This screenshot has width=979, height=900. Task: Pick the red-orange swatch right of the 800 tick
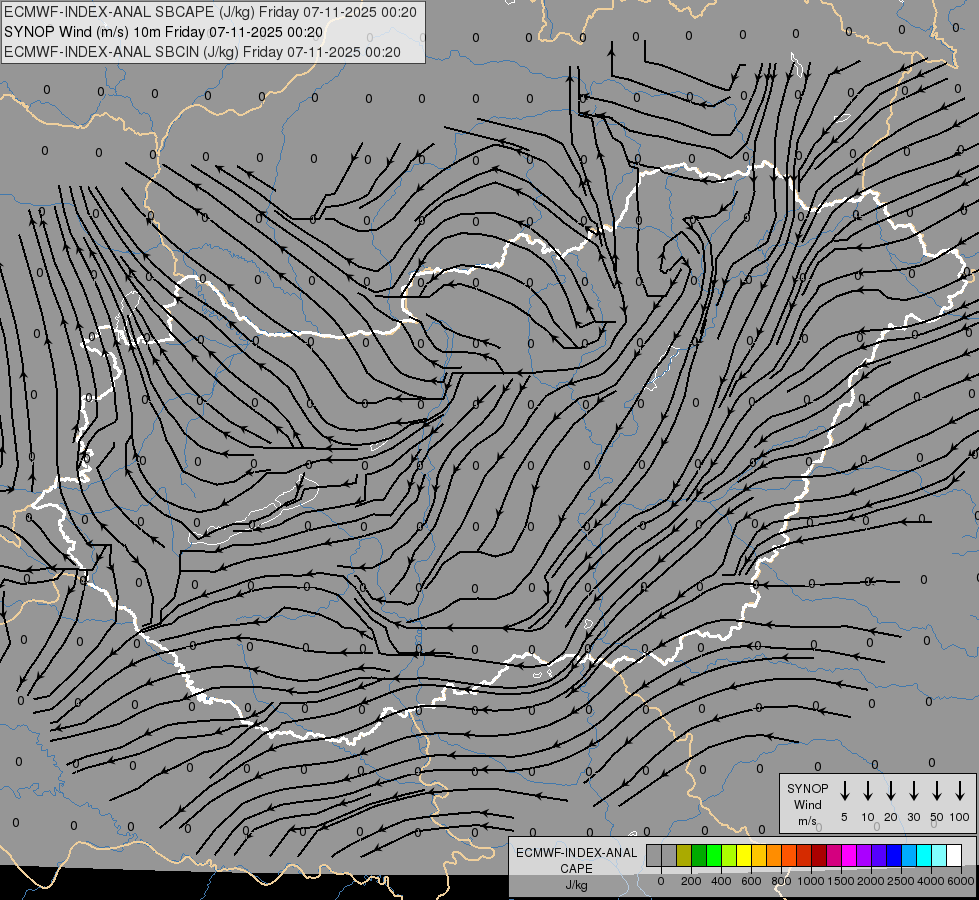click(789, 856)
